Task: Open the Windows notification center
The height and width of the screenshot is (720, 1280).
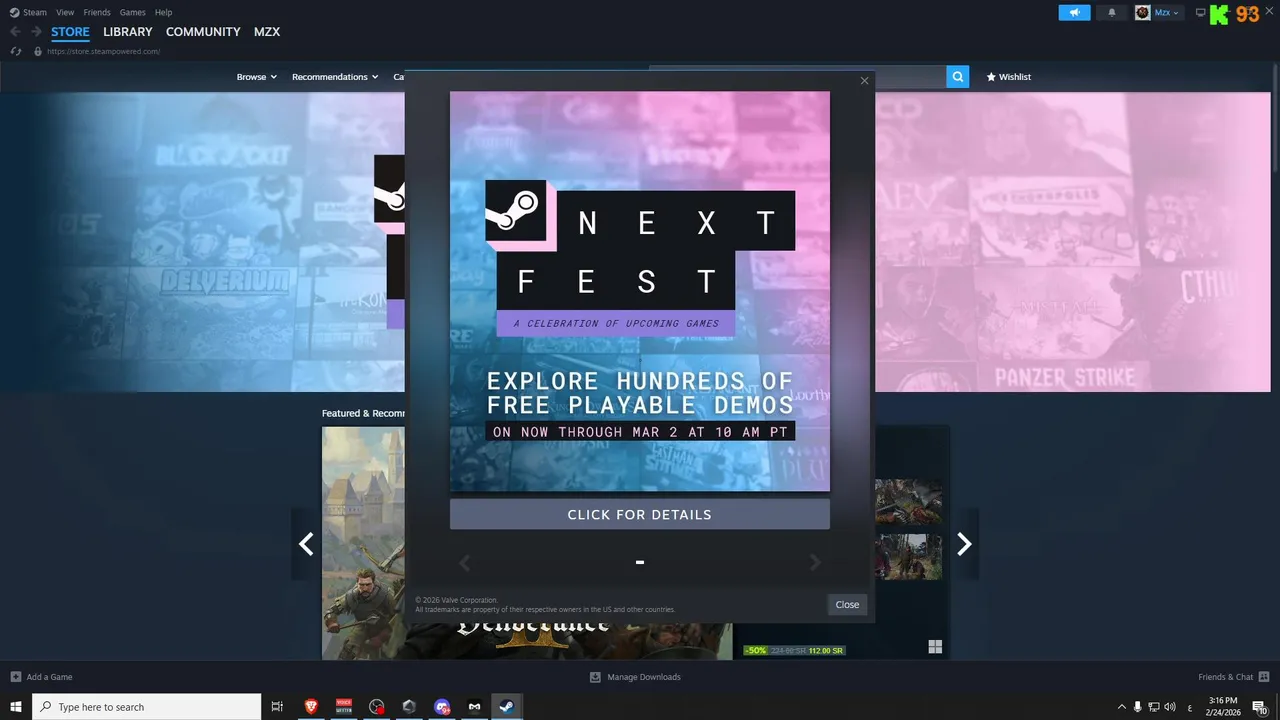Action: [x=1260, y=707]
